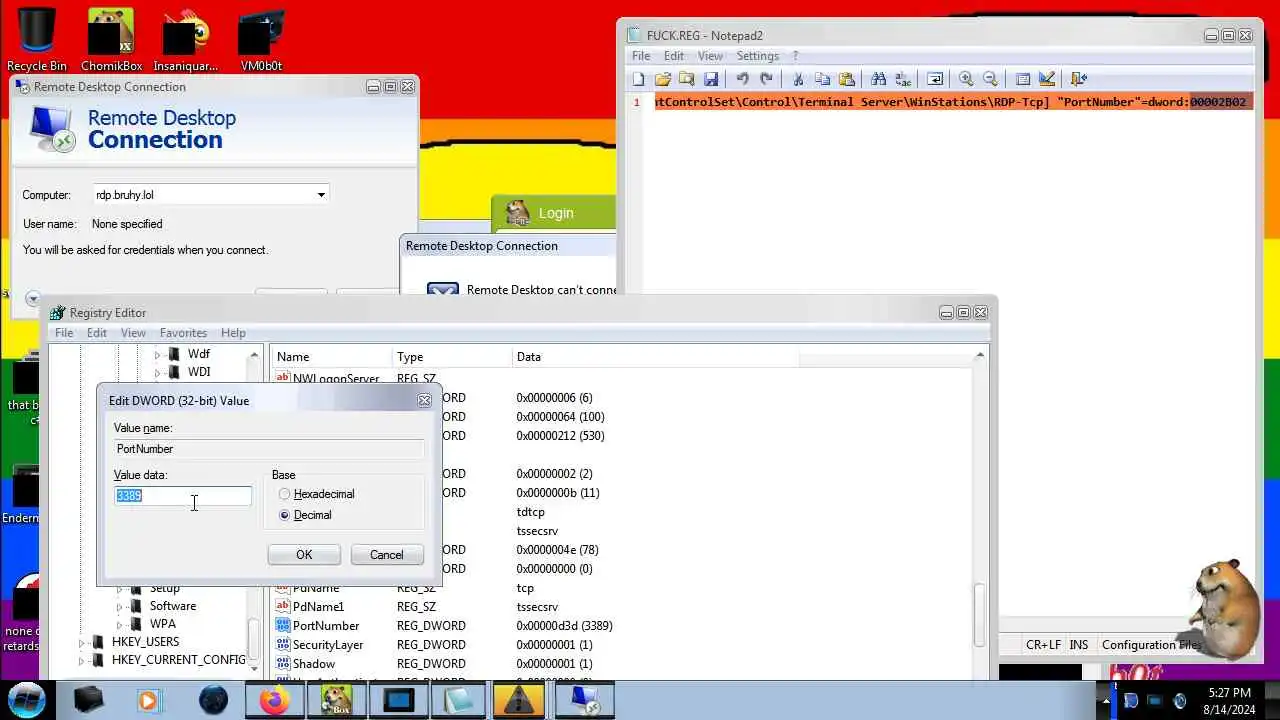Click Copy icon in Notepad2 toolbar
Viewport: 1280px width, 720px height.
(x=822, y=79)
